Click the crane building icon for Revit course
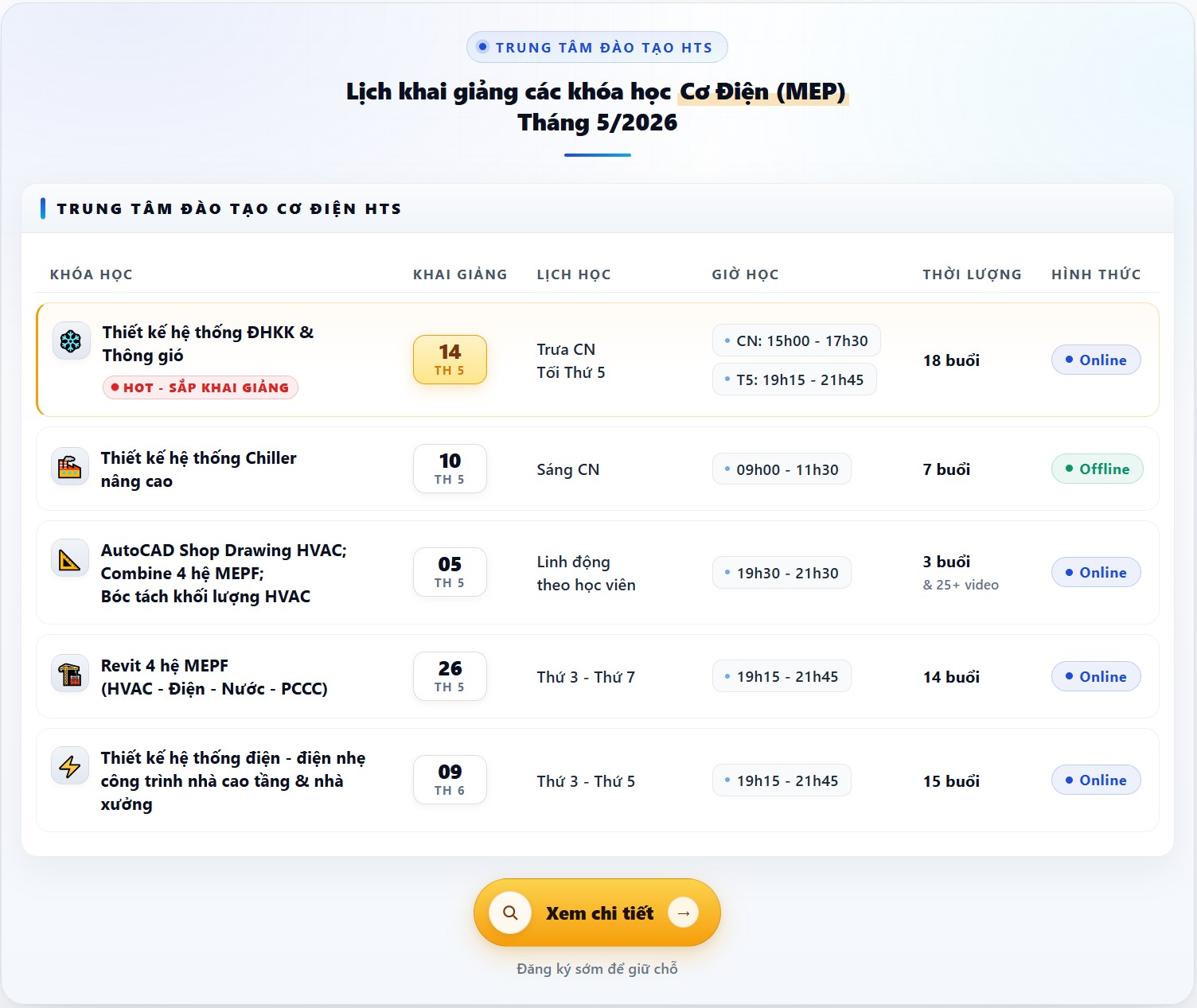This screenshot has height=1008, width=1197. click(70, 675)
